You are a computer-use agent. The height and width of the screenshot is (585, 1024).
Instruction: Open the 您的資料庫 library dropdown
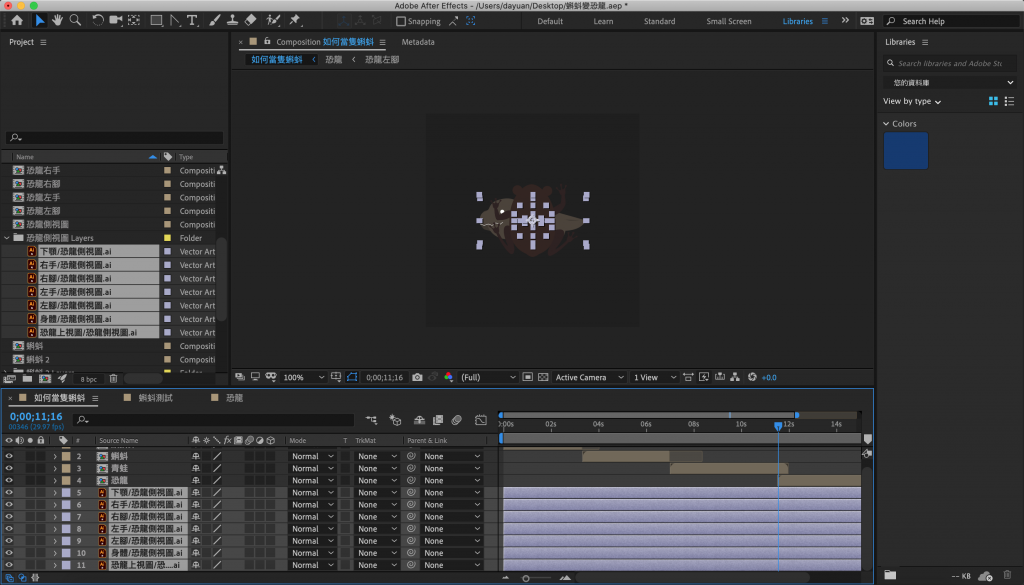950,82
